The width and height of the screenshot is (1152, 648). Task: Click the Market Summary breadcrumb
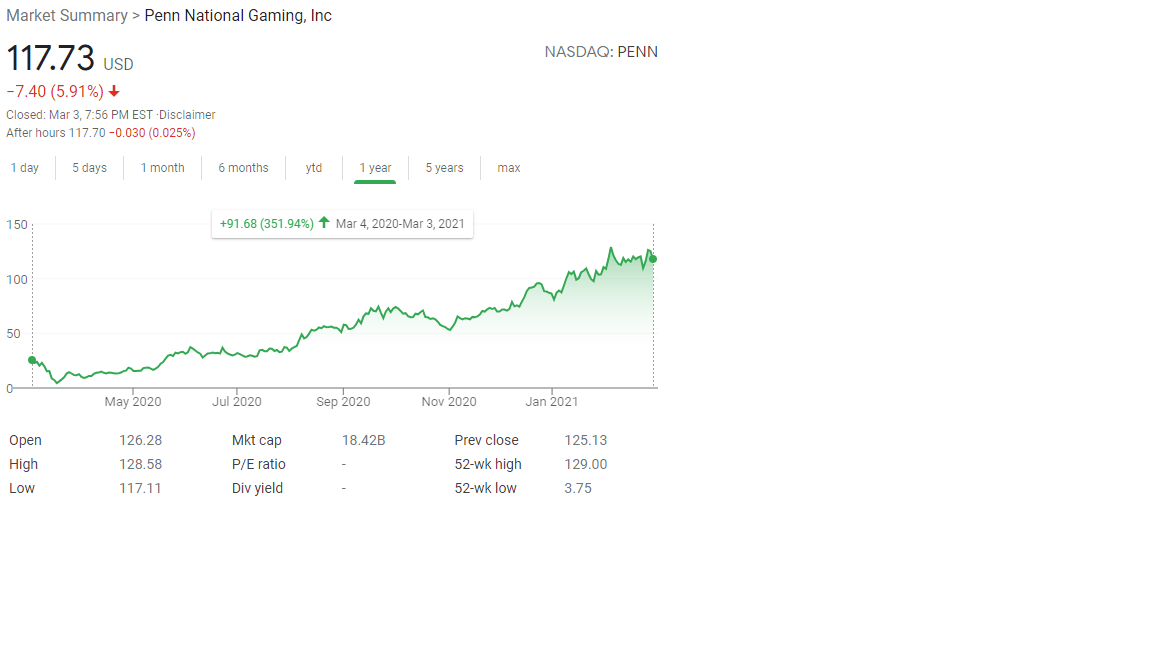(66, 16)
